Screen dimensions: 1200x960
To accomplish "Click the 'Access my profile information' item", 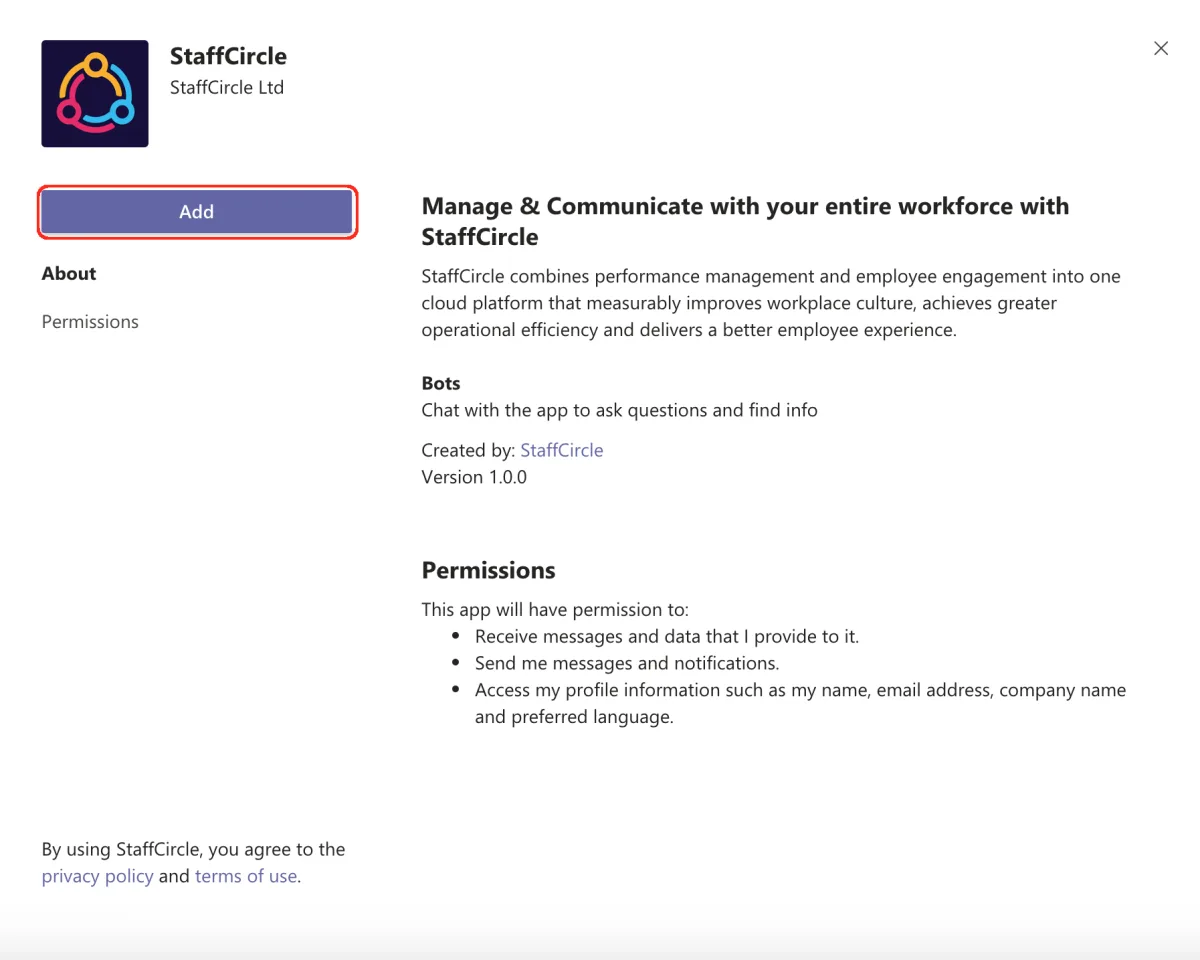I will [800, 703].
